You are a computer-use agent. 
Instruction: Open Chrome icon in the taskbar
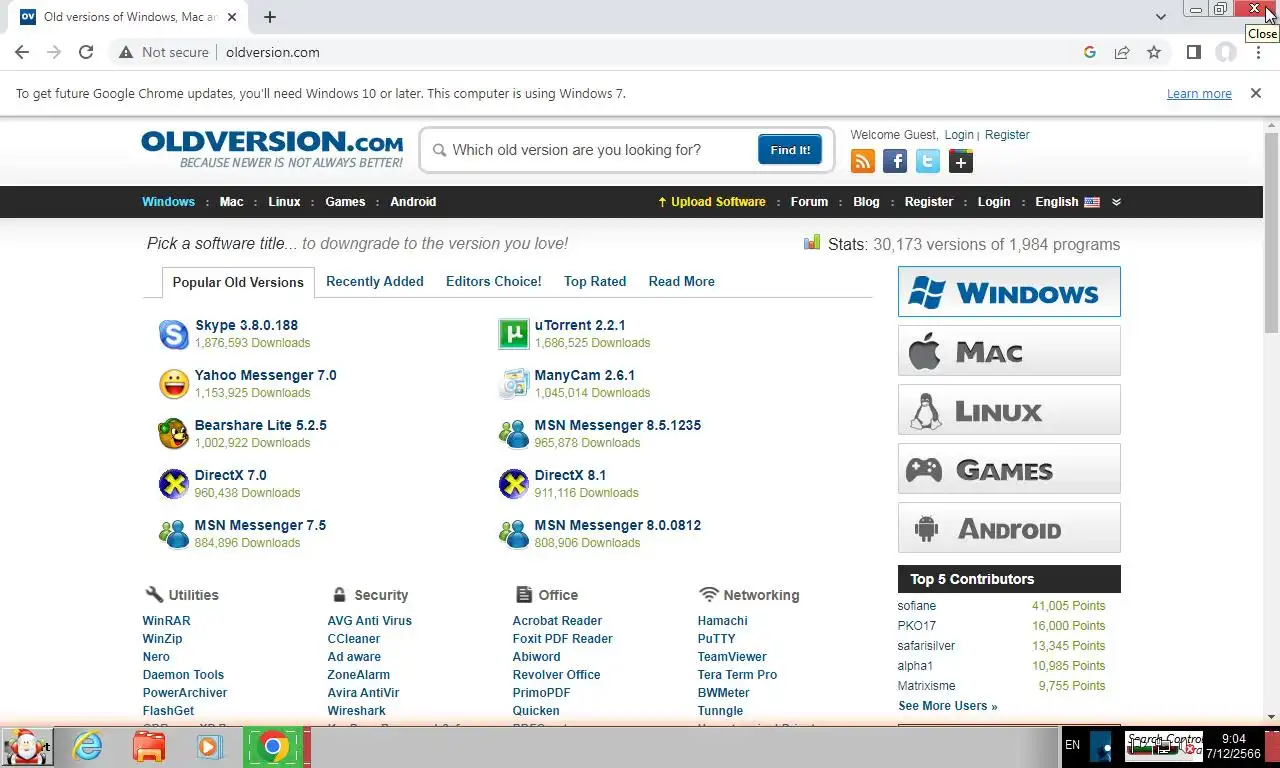[x=272, y=747]
